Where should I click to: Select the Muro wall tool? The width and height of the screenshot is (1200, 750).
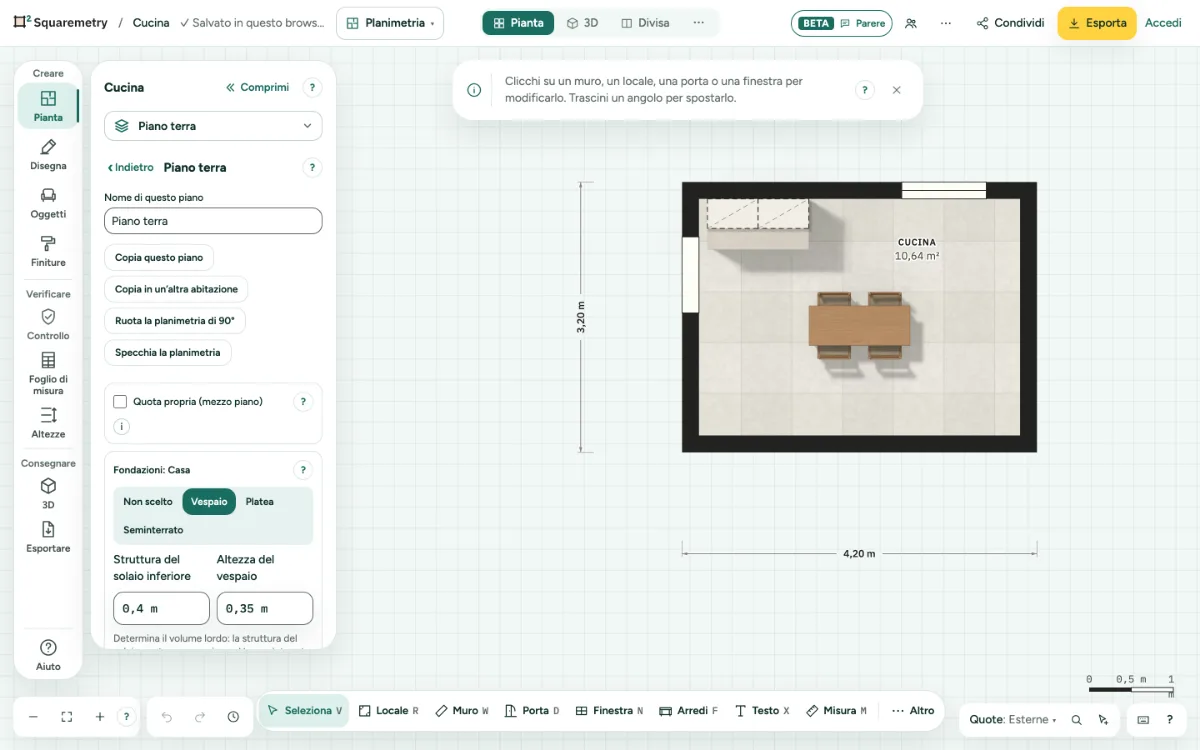tap(463, 711)
